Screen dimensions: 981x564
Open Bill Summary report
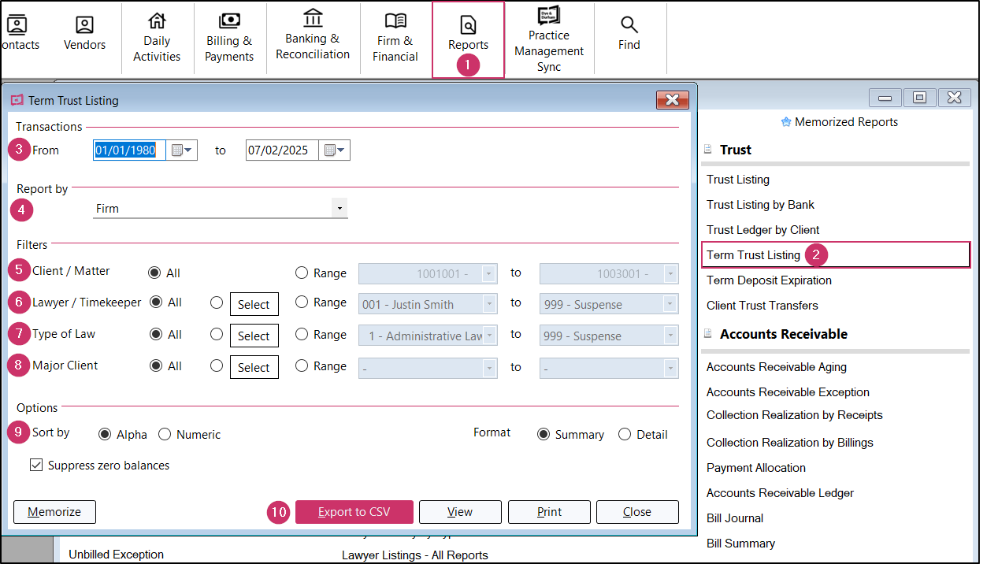tap(740, 543)
